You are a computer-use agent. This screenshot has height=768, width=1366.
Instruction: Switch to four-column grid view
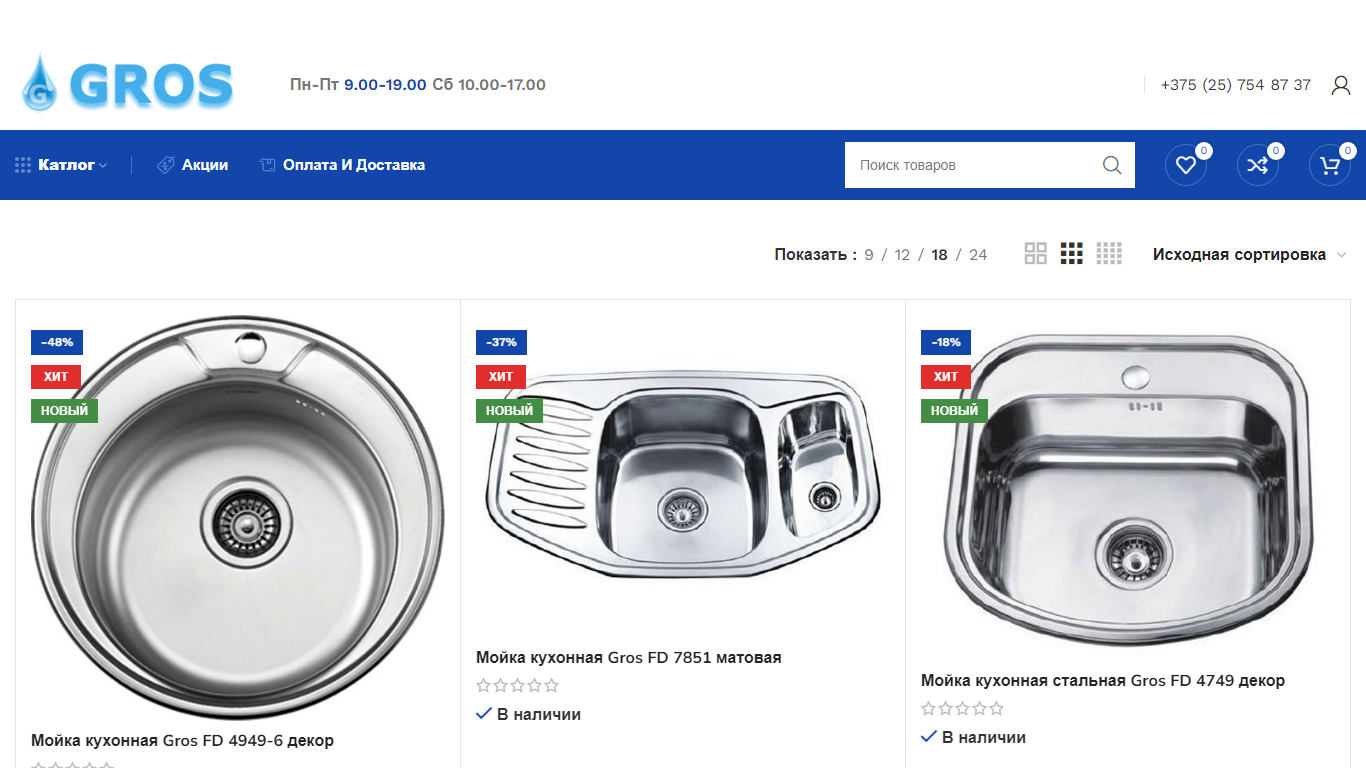click(1109, 254)
